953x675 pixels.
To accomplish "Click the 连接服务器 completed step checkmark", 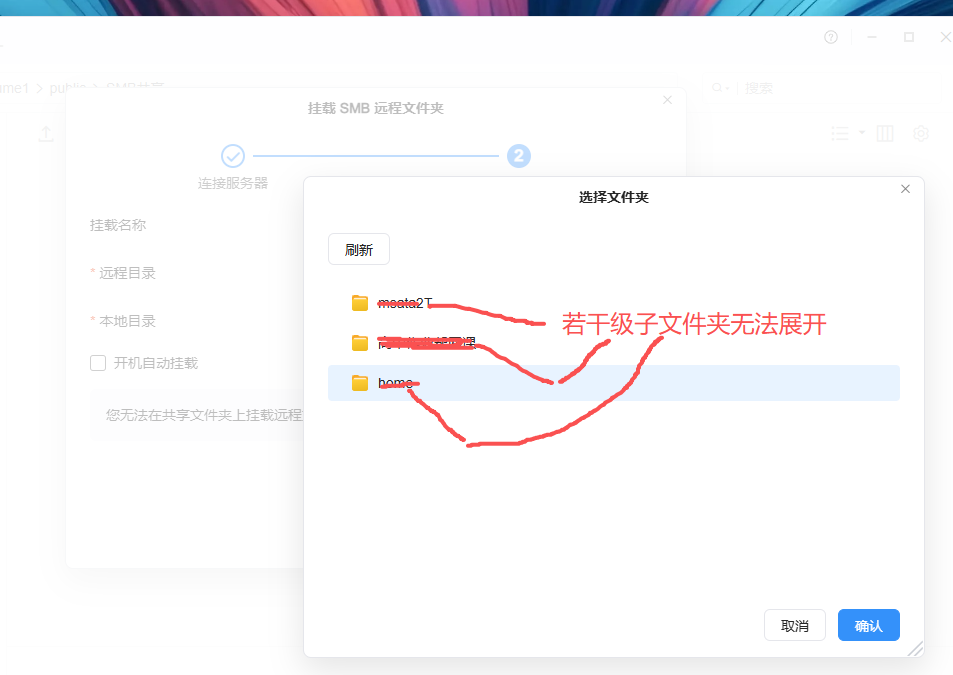I will pyautogui.click(x=233, y=156).
